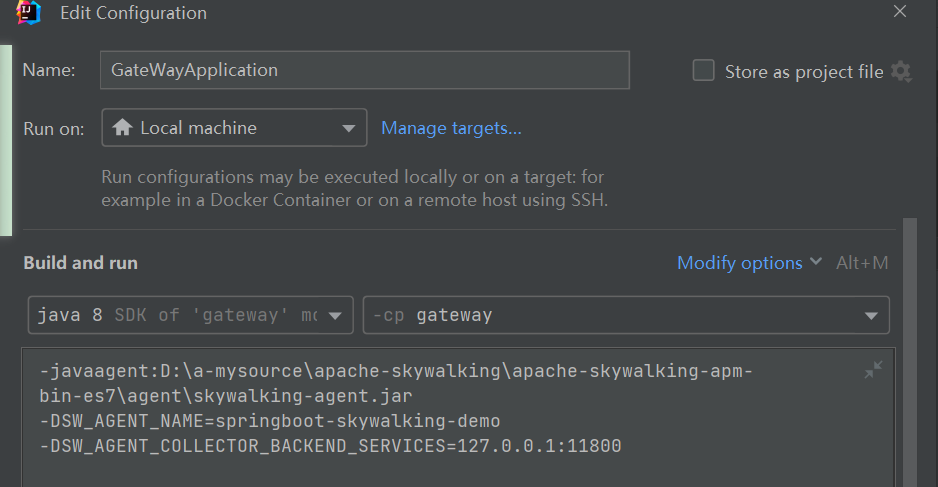Click into the VM options text area
938x487 pixels.
458,417
